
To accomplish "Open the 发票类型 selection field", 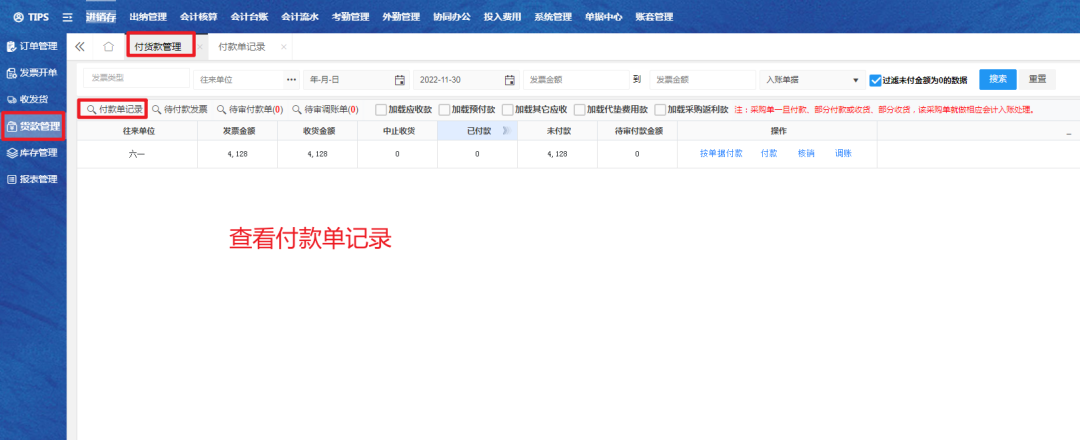I will tap(135, 79).
